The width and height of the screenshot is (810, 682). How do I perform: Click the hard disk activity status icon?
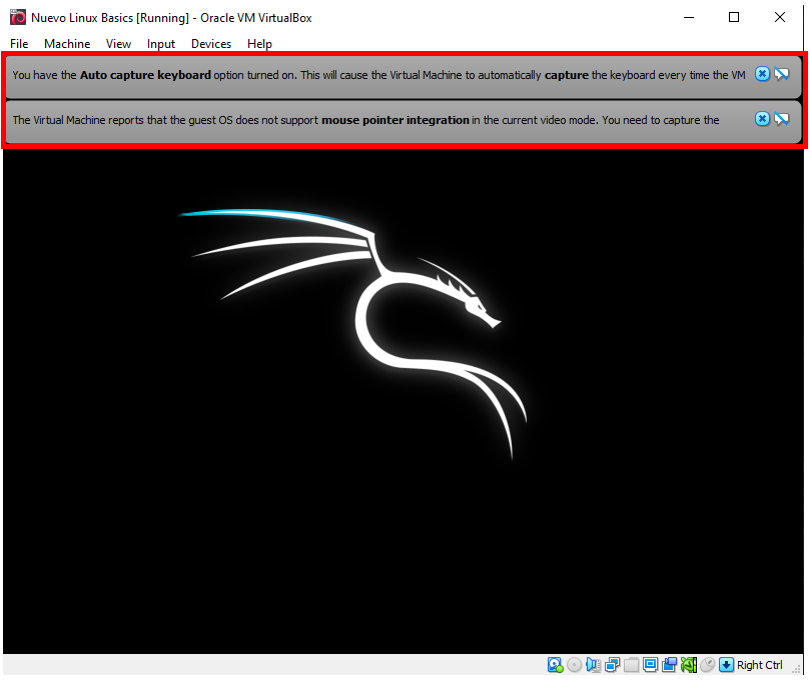(x=555, y=664)
